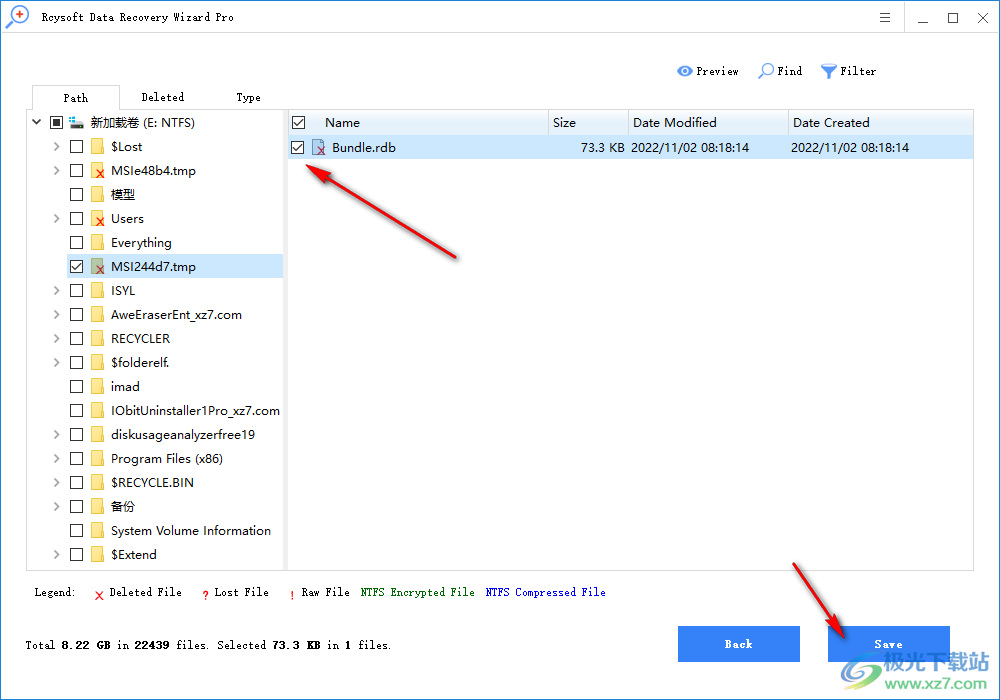The width and height of the screenshot is (1000, 700).
Task: Click the drive icon next to 新加载卷
Action: (77, 122)
